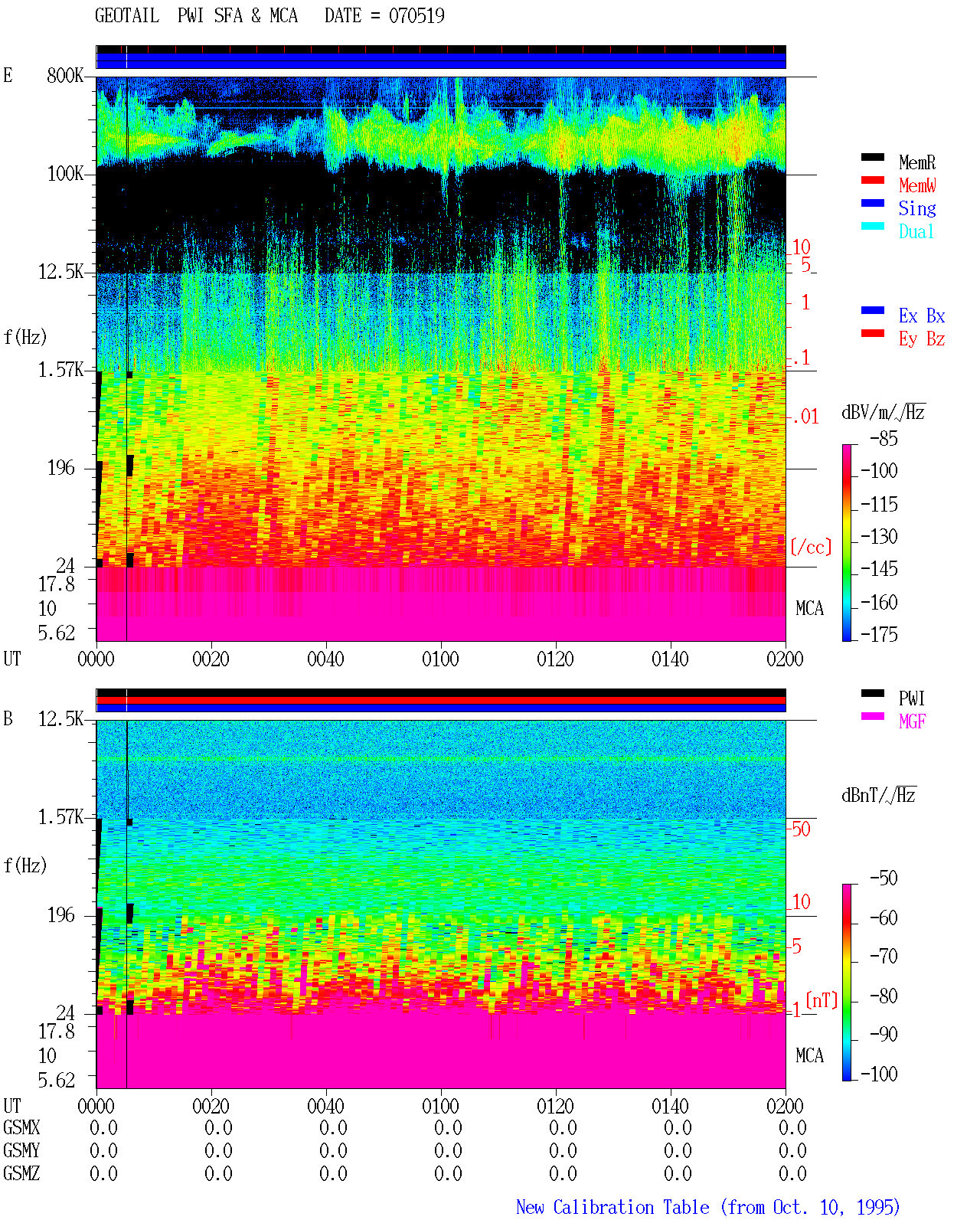Click the 'GSMX' row label
This screenshot has width=980, height=1220.
click(21, 1128)
